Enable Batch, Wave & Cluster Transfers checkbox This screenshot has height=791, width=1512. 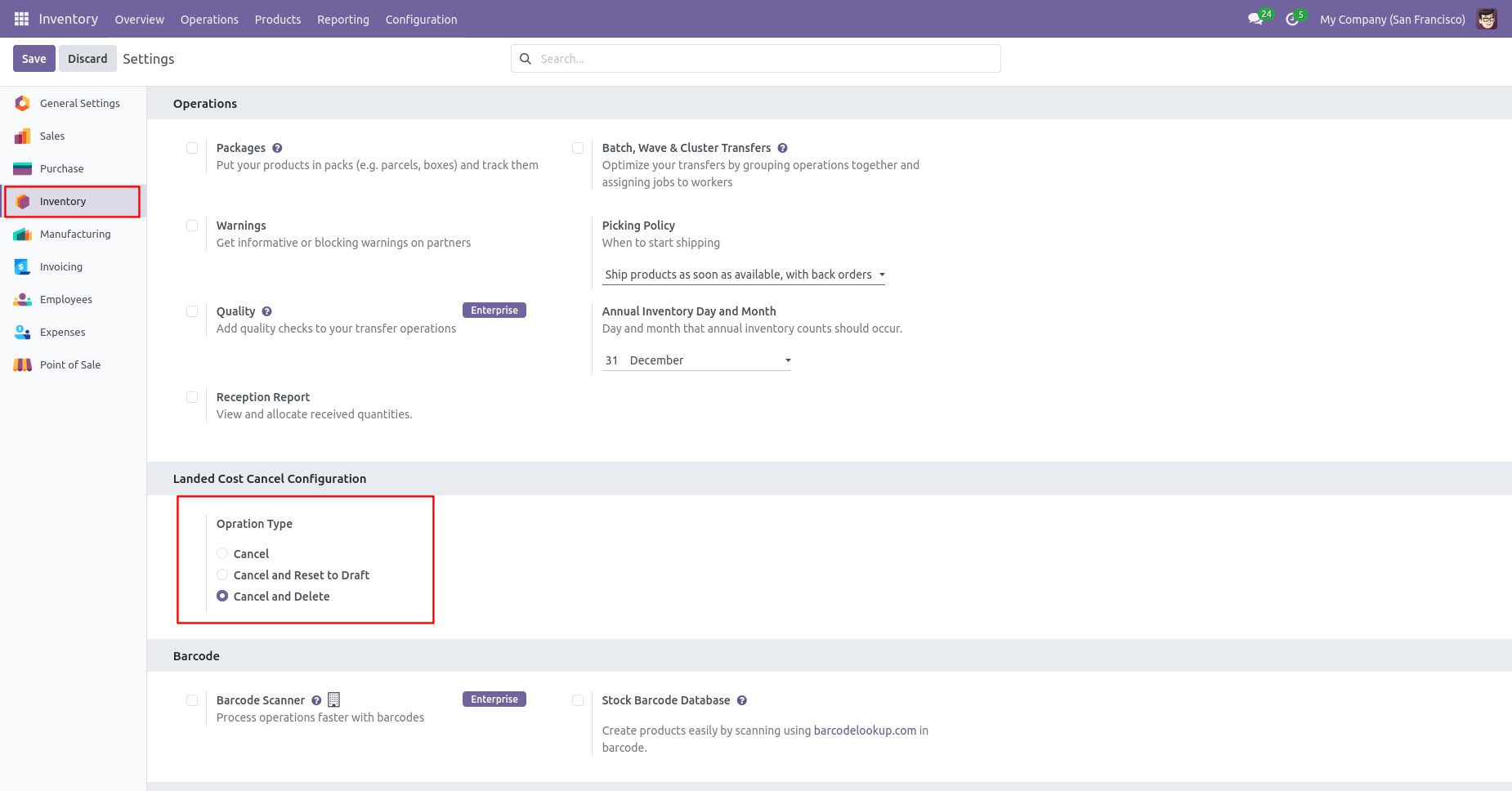pos(578,148)
